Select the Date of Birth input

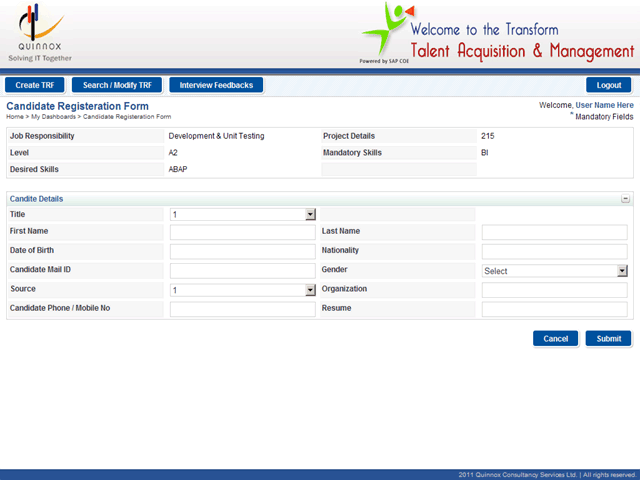click(242, 252)
